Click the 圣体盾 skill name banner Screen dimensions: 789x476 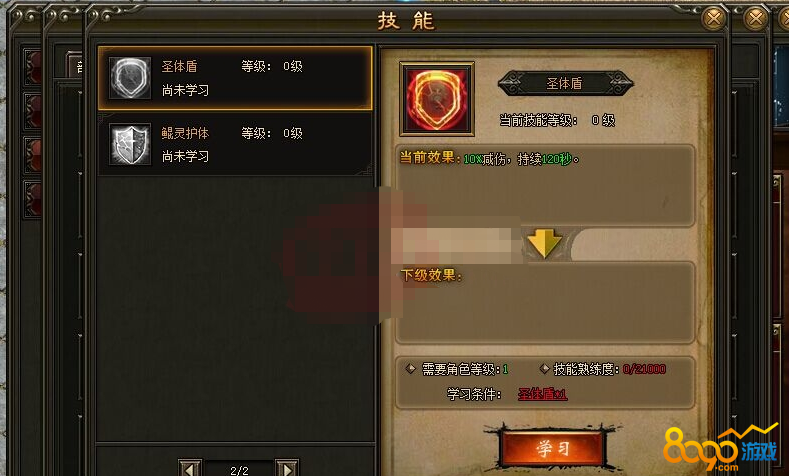click(565, 83)
